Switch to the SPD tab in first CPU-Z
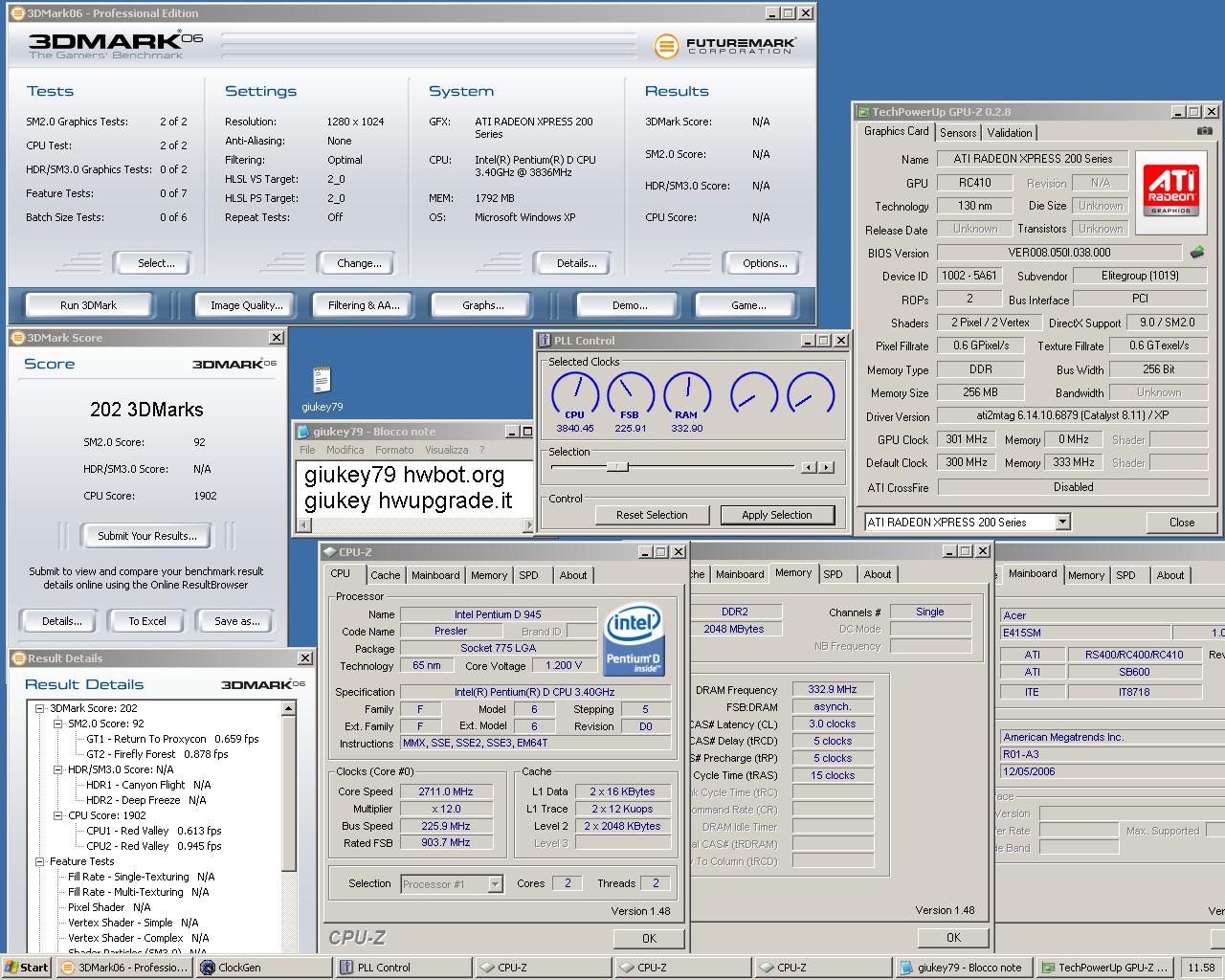 pos(528,575)
